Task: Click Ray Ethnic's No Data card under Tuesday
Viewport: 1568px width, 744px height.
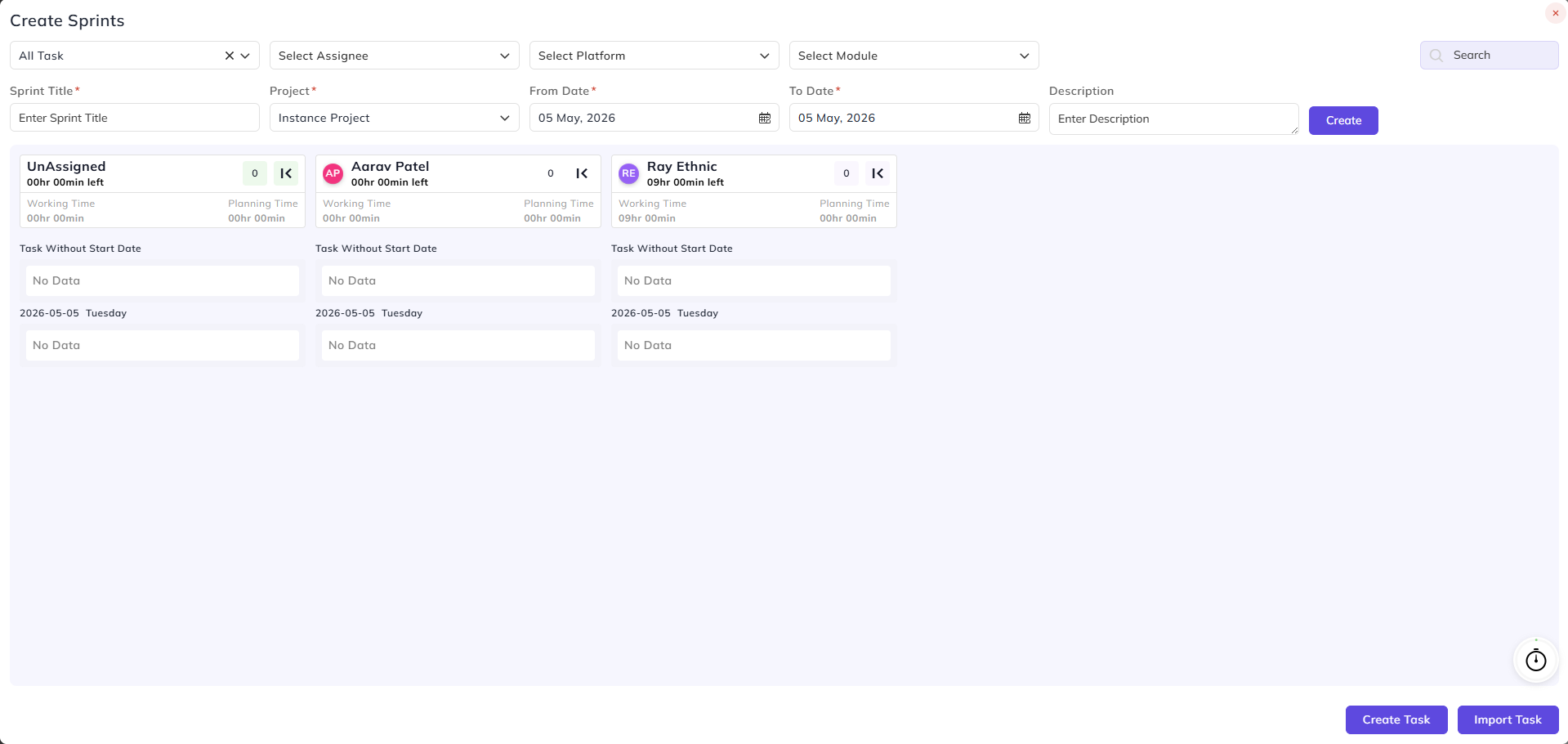Action: click(753, 345)
